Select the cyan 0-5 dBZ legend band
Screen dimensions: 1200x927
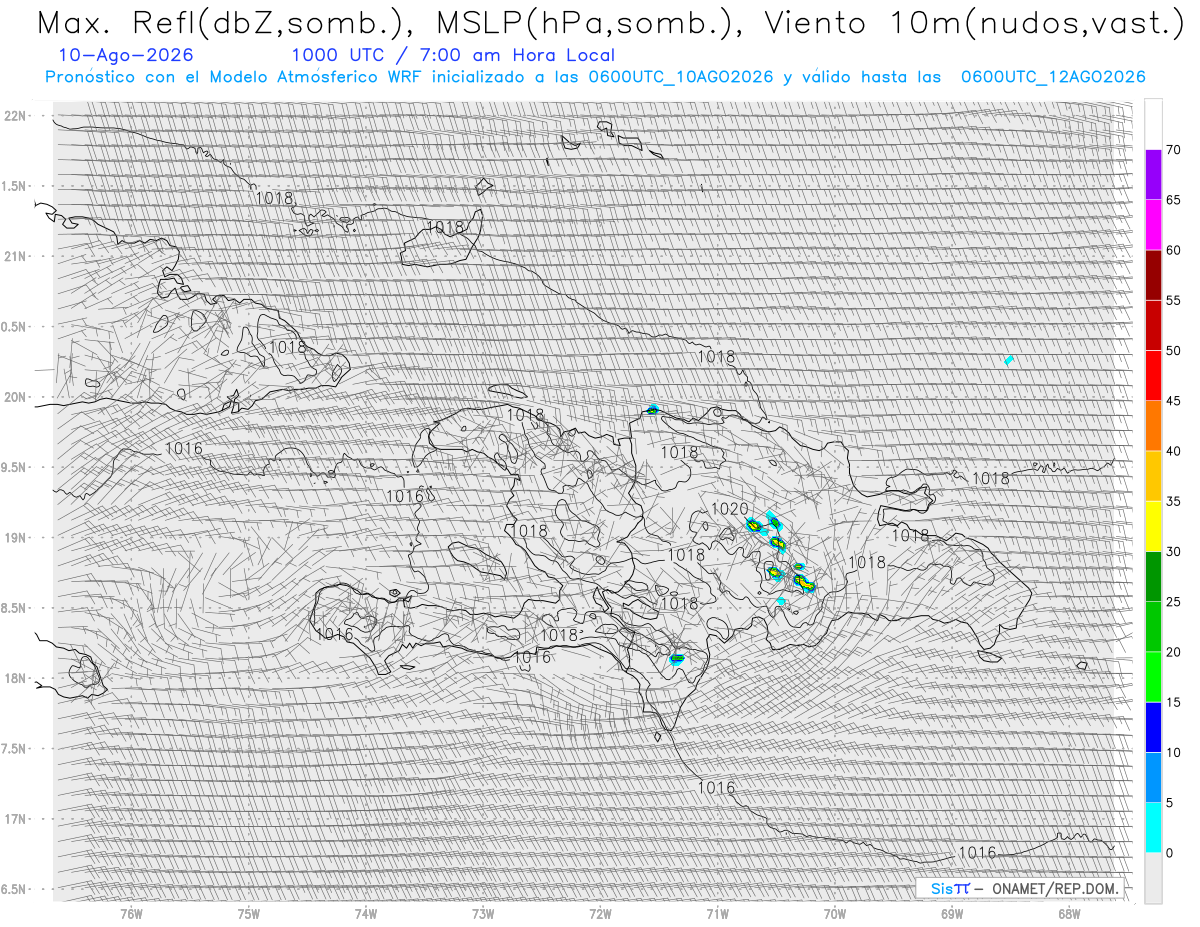click(x=1153, y=827)
